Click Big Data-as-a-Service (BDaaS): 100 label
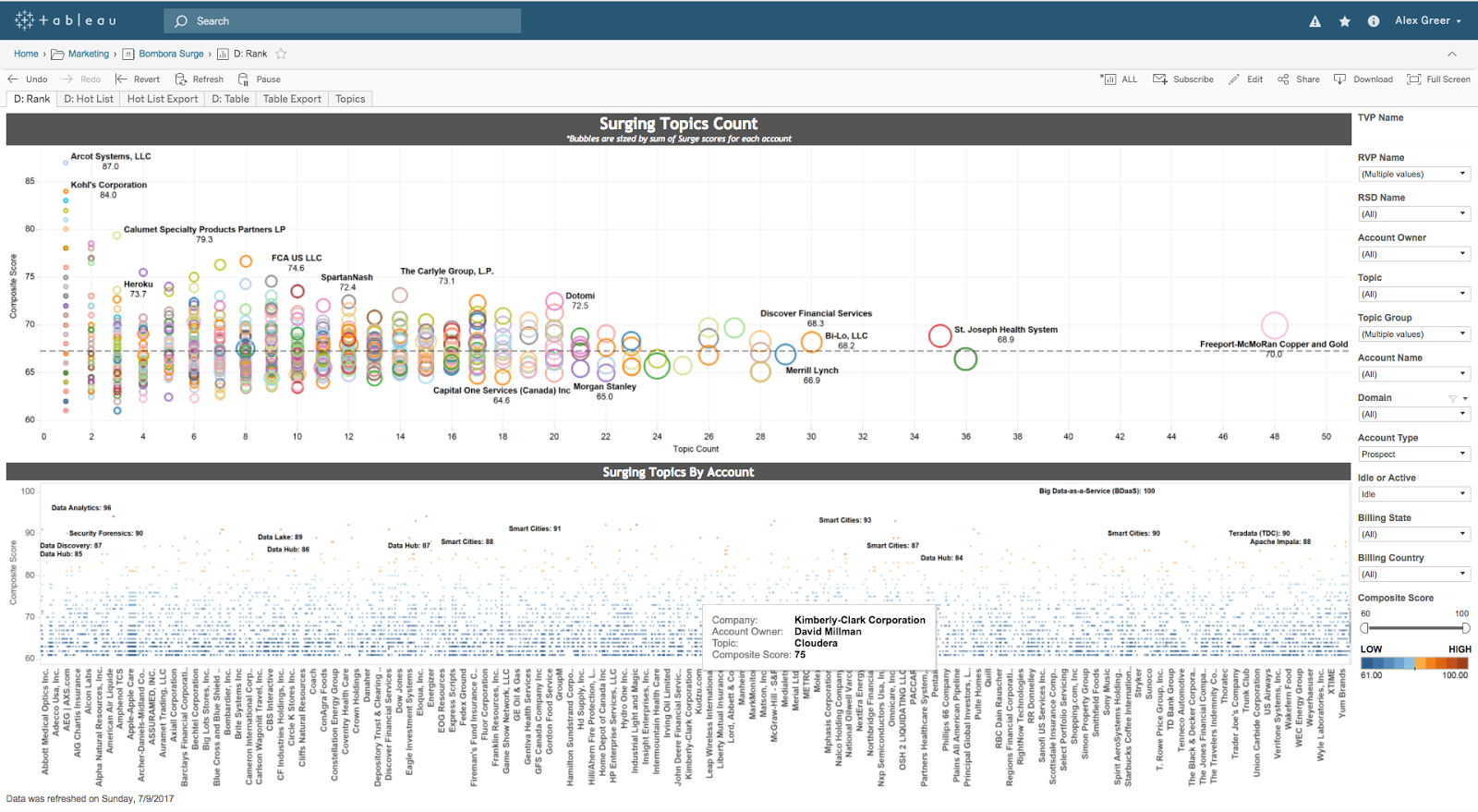Image resolution: width=1478 pixels, height=812 pixels. [1096, 491]
